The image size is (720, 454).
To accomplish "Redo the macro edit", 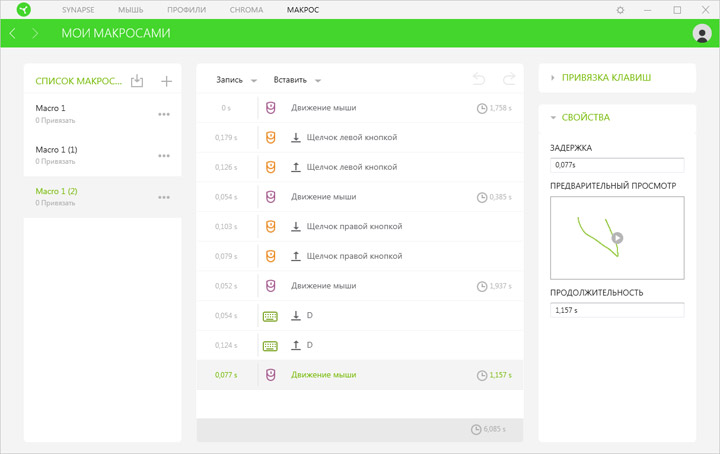I will pos(509,79).
